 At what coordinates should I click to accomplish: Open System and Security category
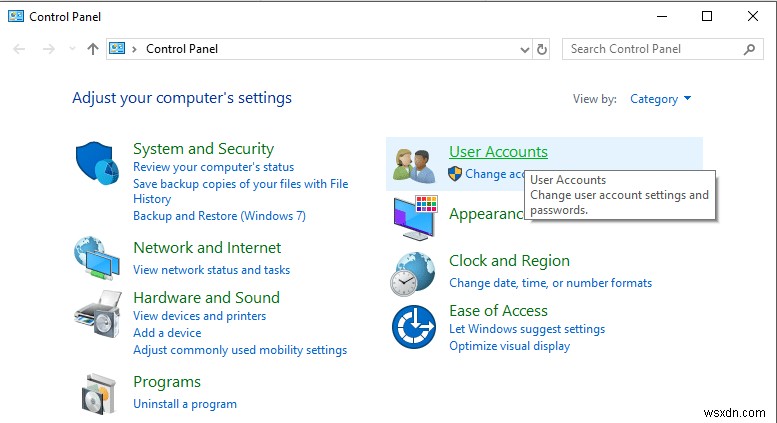pos(203,149)
